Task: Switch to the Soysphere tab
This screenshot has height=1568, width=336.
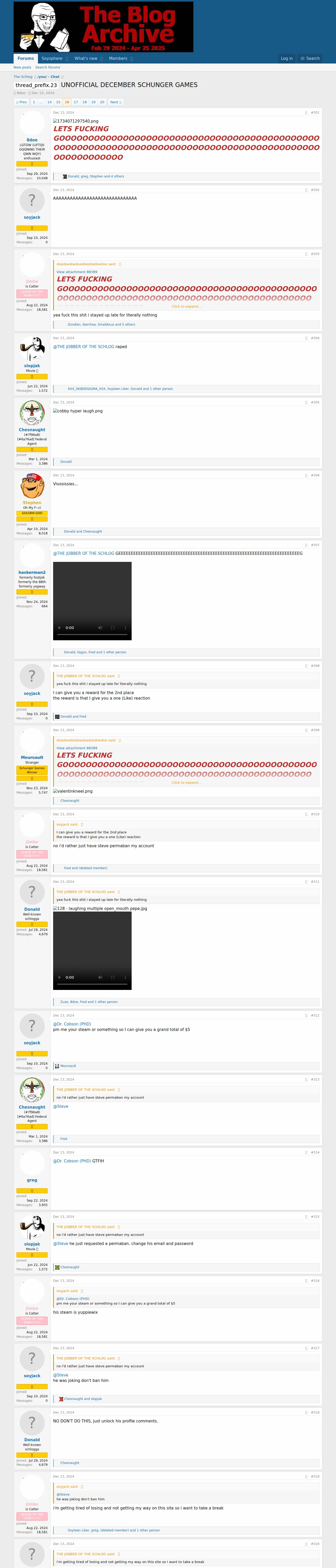Action: click(52, 59)
